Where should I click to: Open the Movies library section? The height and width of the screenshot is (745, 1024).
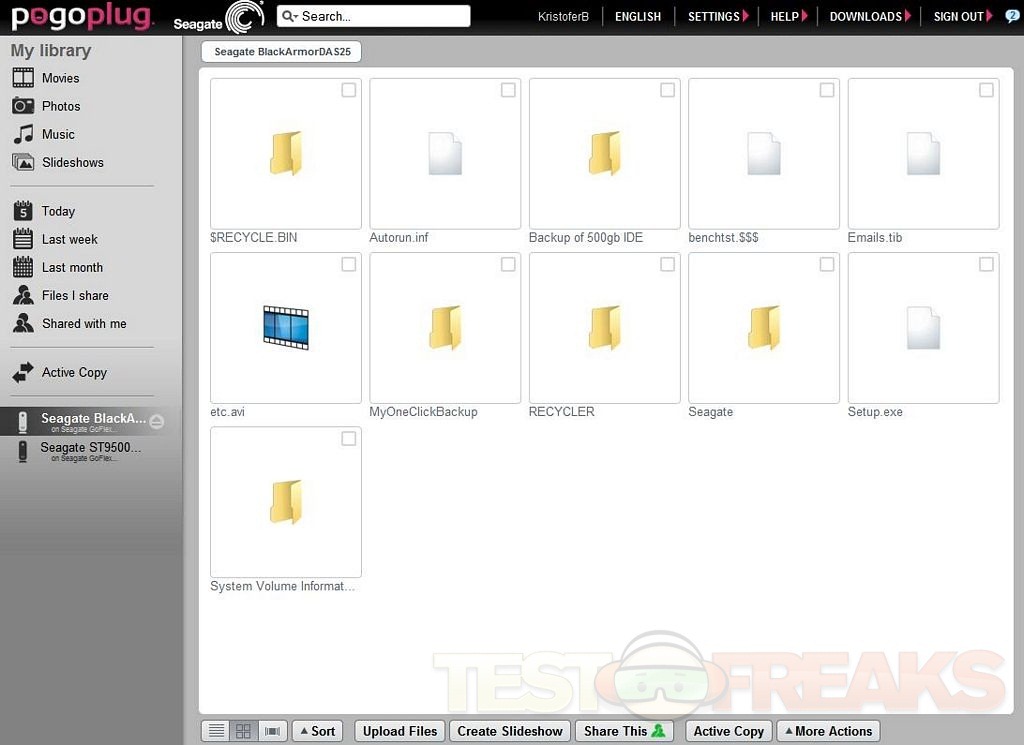60,78
